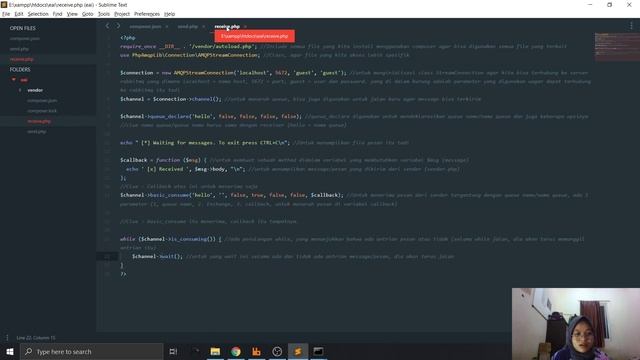Open composer.json in Folders tree
This screenshot has height=360, width=640.
(x=42, y=100)
